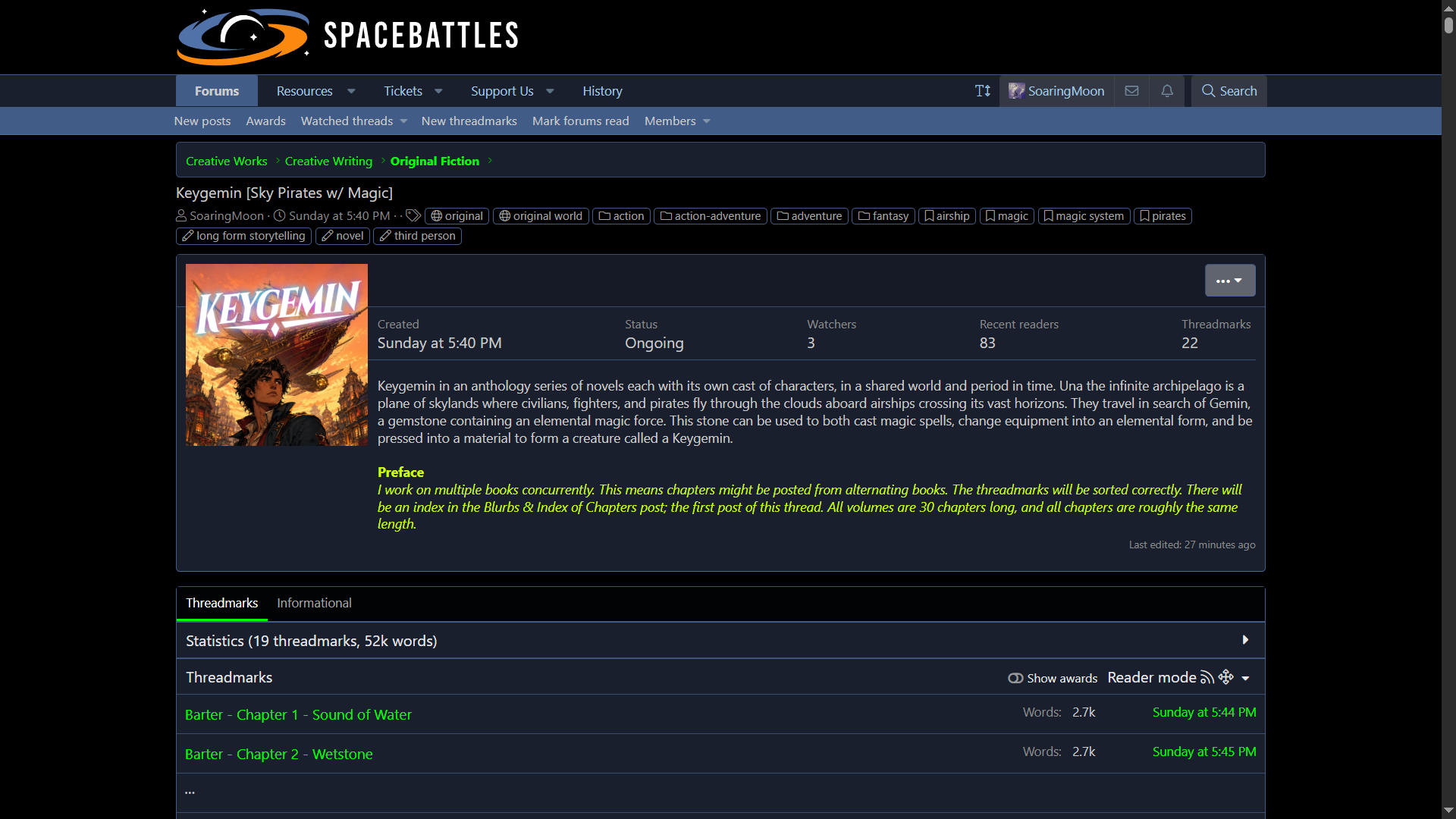Screen dimensions: 1456x819
Task: Click the SpaceBattles logo
Action: (348, 36)
